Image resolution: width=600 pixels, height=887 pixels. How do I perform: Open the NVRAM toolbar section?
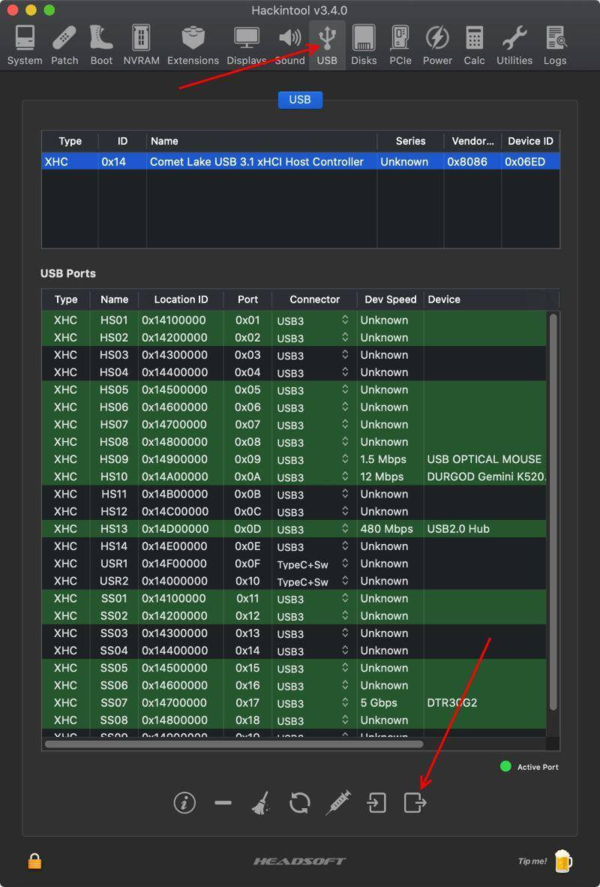point(141,46)
